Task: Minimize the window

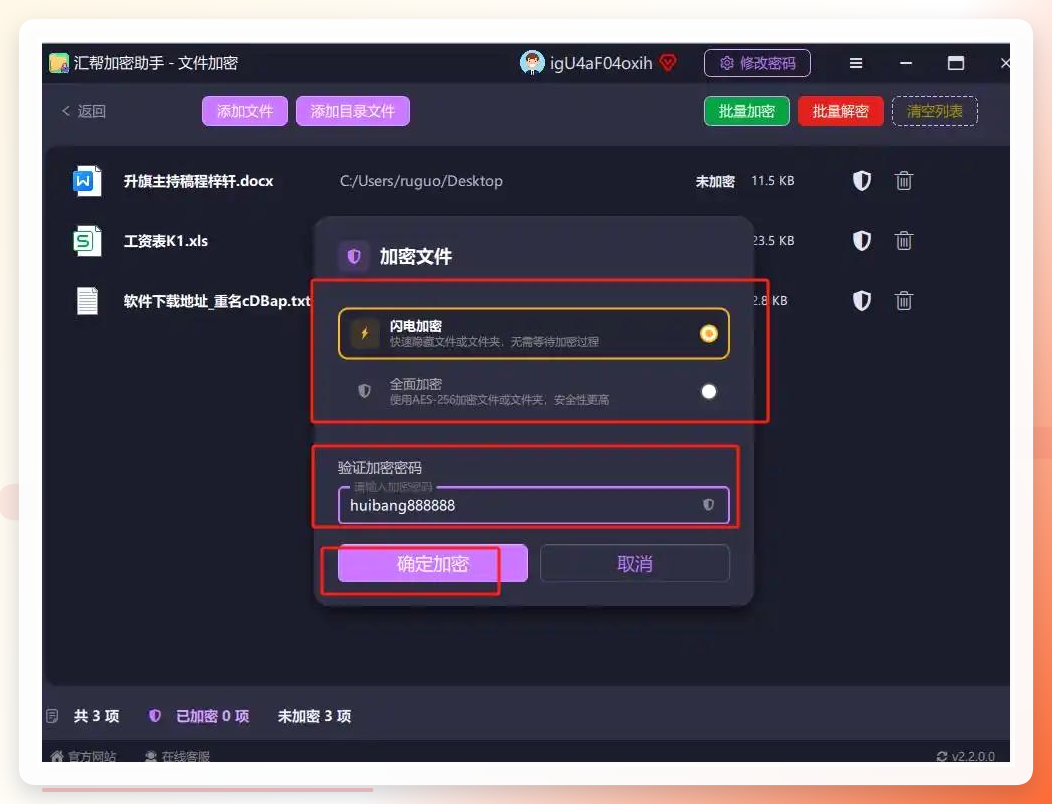Action: [x=906, y=63]
